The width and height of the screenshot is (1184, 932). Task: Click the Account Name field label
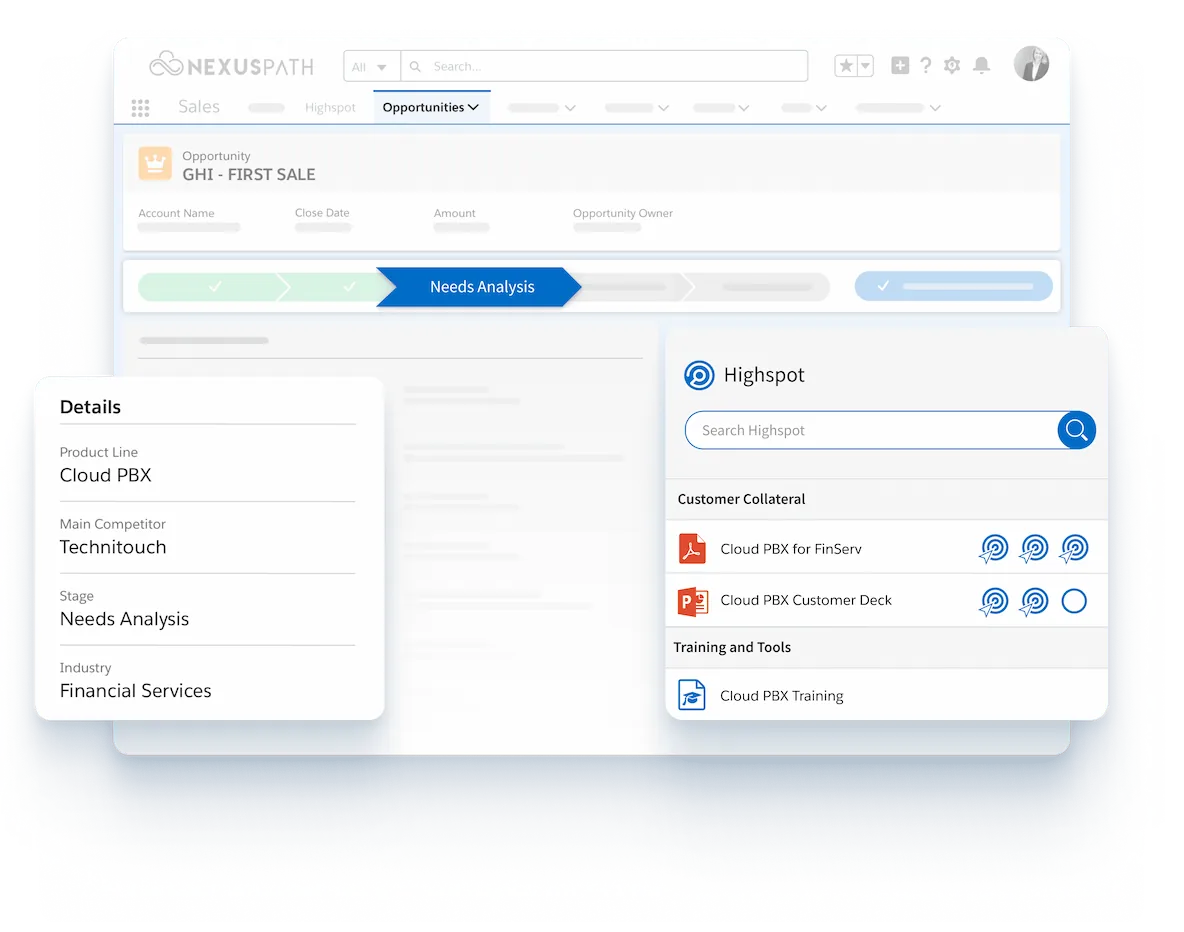[x=176, y=213]
